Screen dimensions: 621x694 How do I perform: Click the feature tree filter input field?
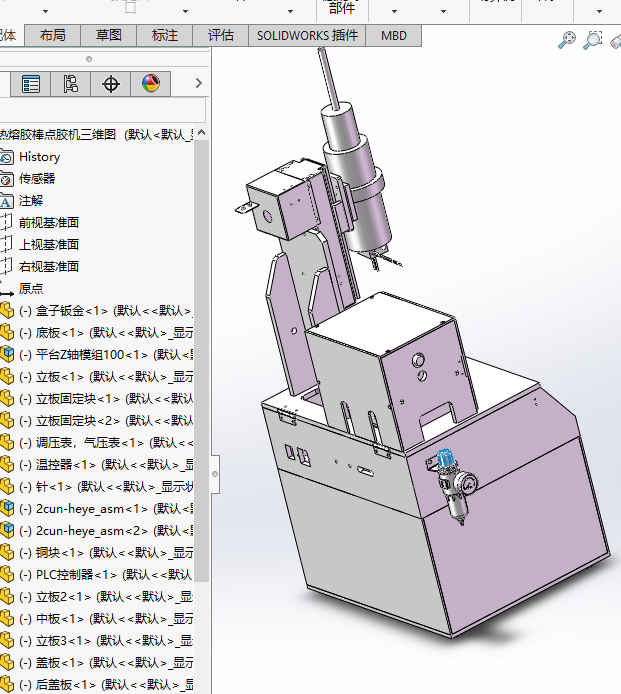tap(103, 109)
